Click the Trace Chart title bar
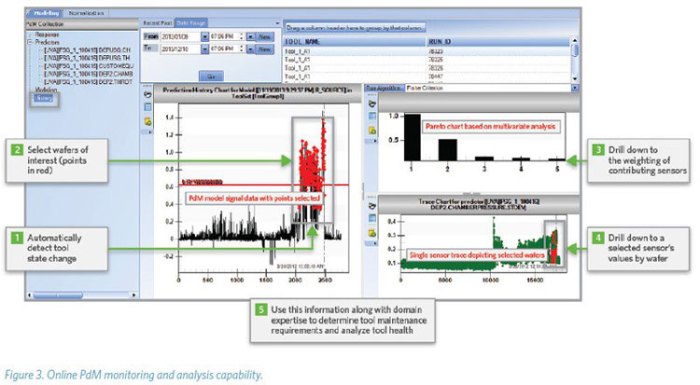 coord(479,205)
